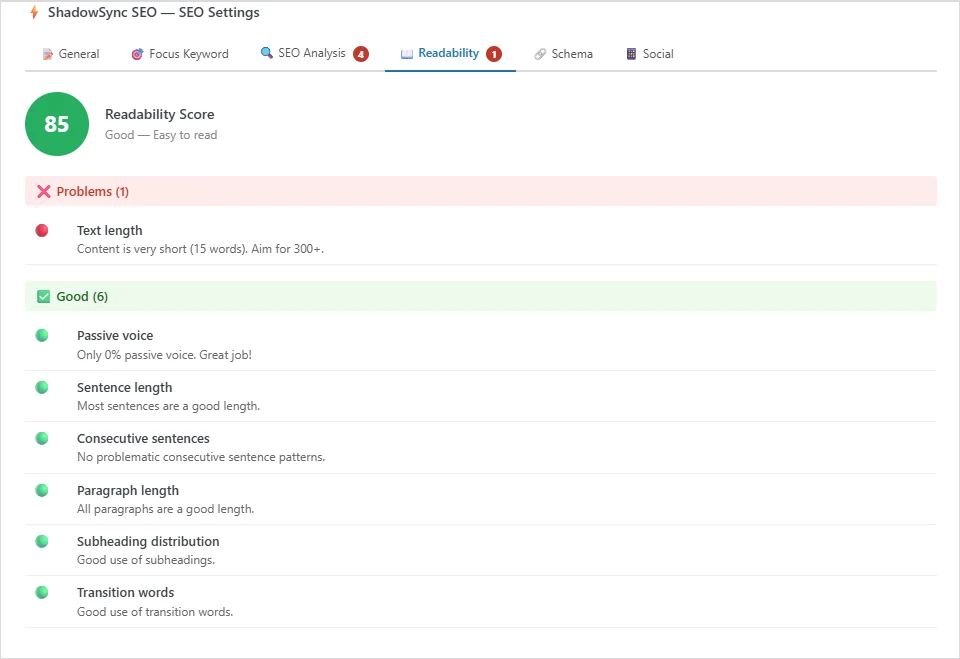The height and width of the screenshot is (659, 960).
Task: Click the 'Consecutive sentences' heading
Action: coord(143,439)
